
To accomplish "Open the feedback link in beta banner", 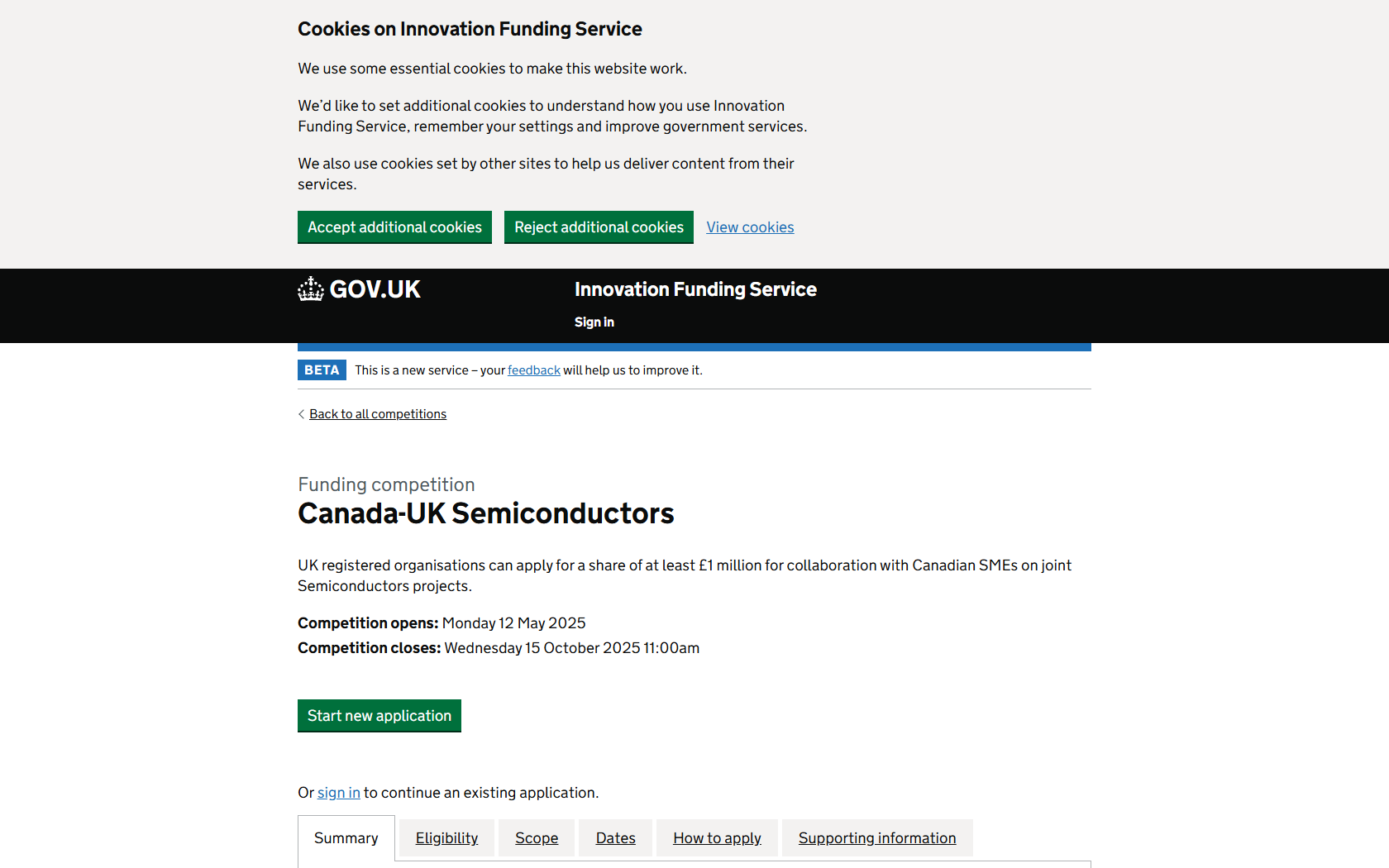I will pos(533,370).
